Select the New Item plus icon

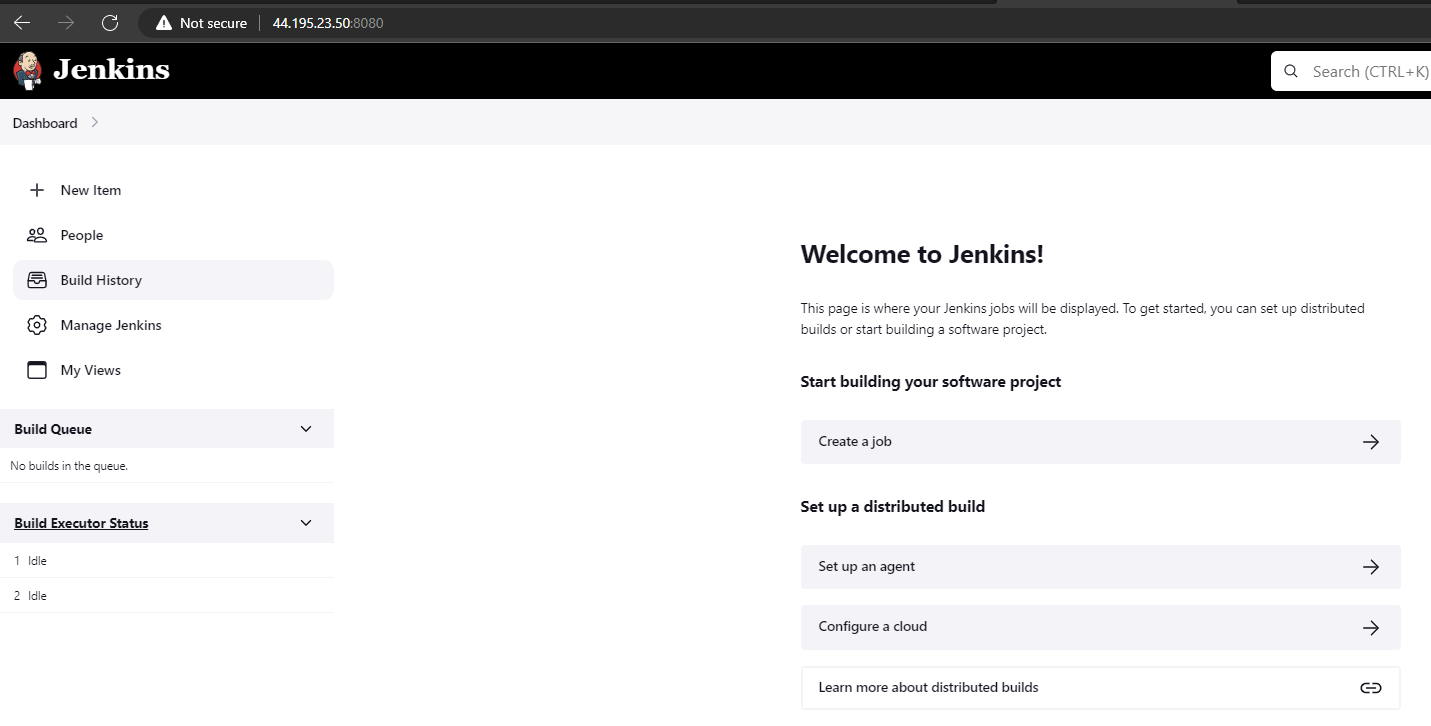pos(37,190)
